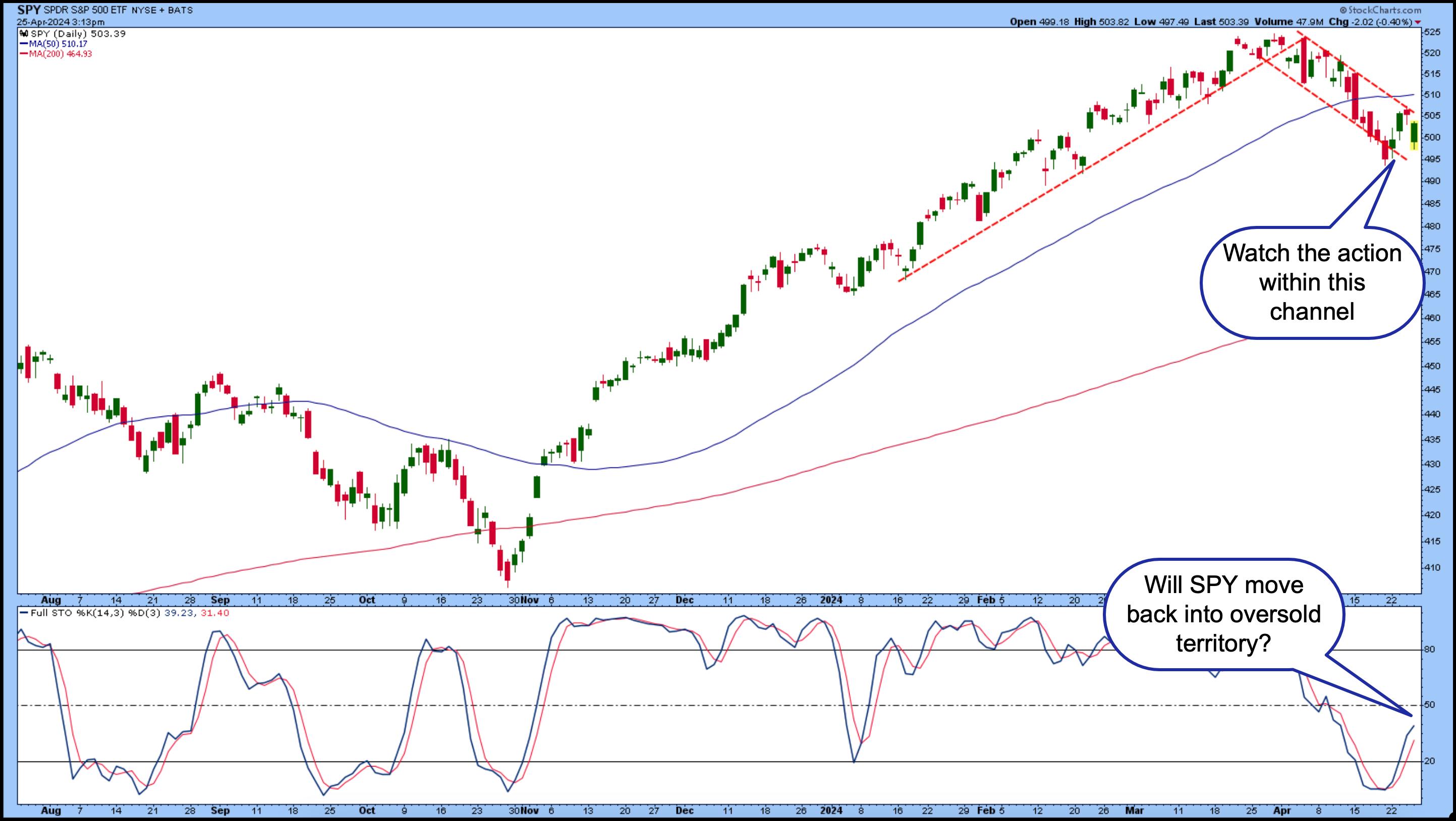Click the blue MA(50) legend line marker
The image size is (1456, 821).
coord(24,43)
